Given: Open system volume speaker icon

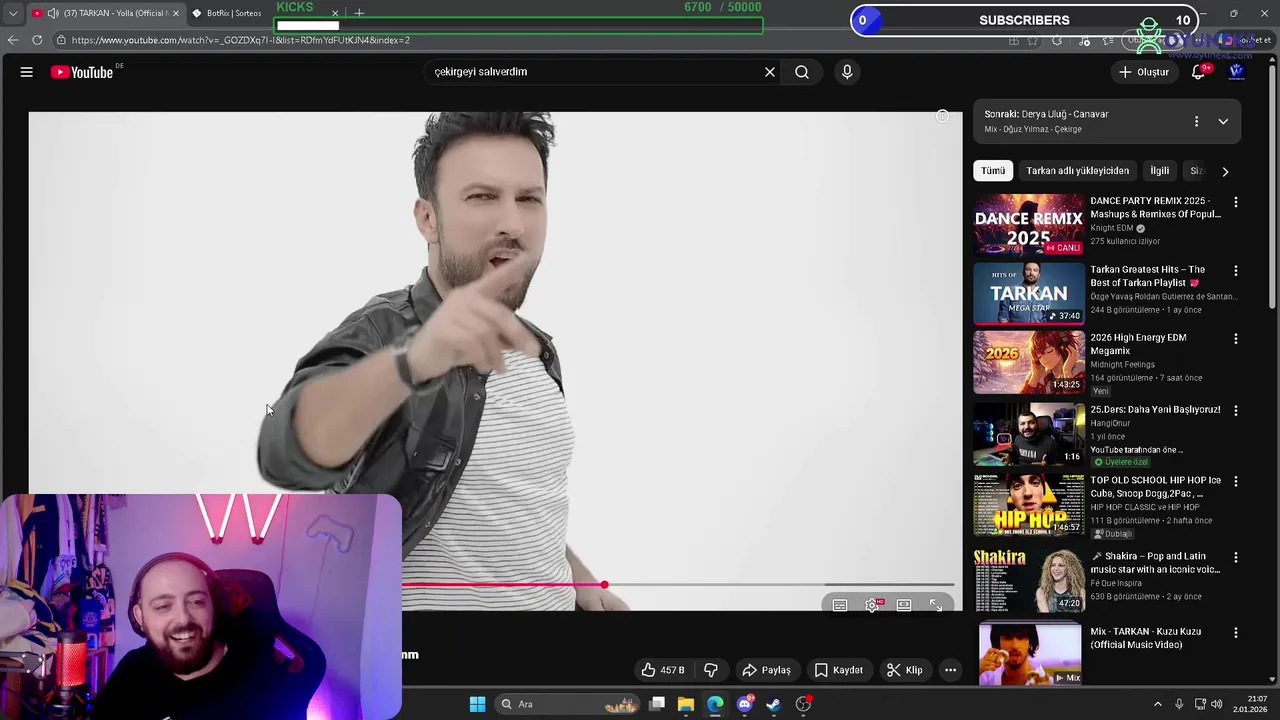Looking at the screenshot, I should click(x=1217, y=704).
